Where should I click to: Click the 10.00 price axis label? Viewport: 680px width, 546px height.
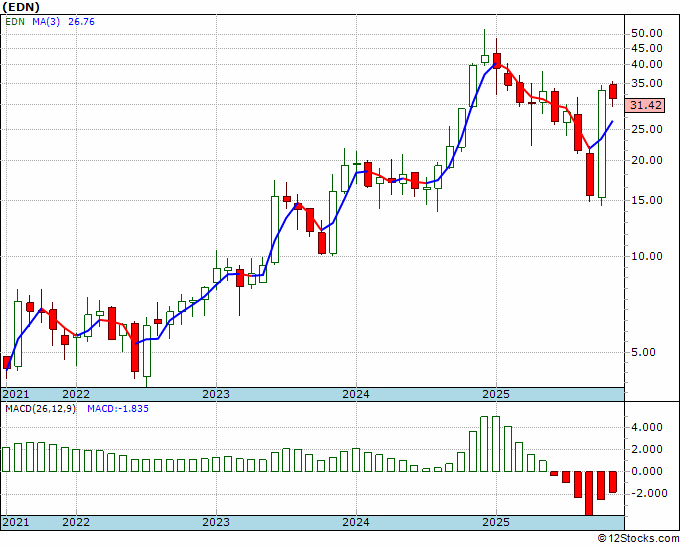(647, 256)
